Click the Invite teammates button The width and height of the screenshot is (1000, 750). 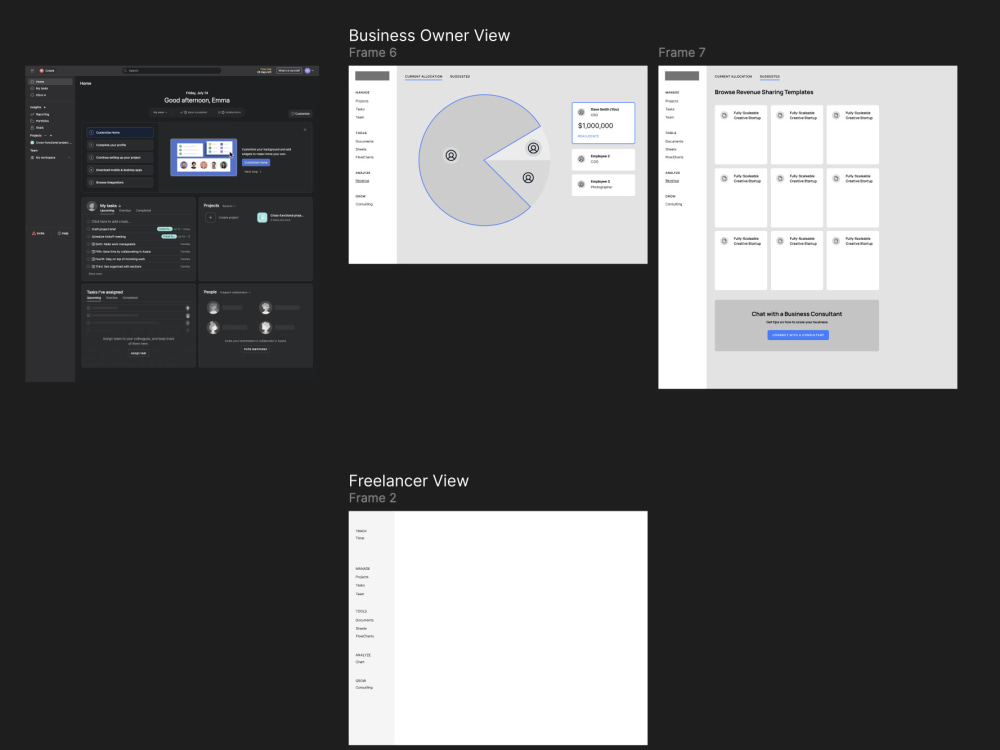point(255,349)
